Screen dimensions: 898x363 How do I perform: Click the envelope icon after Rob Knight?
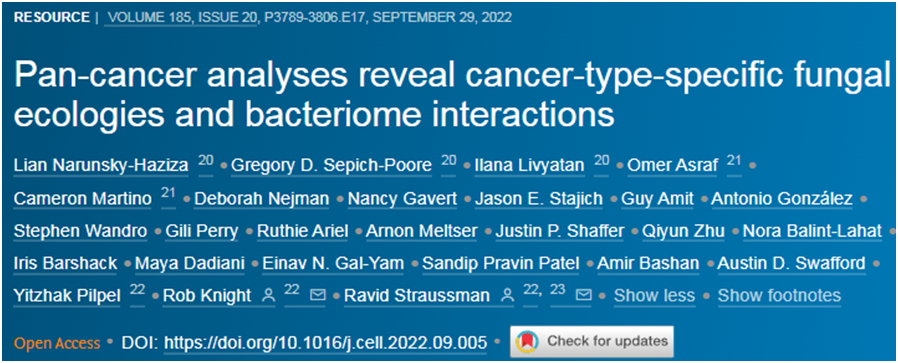tap(318, 295)
